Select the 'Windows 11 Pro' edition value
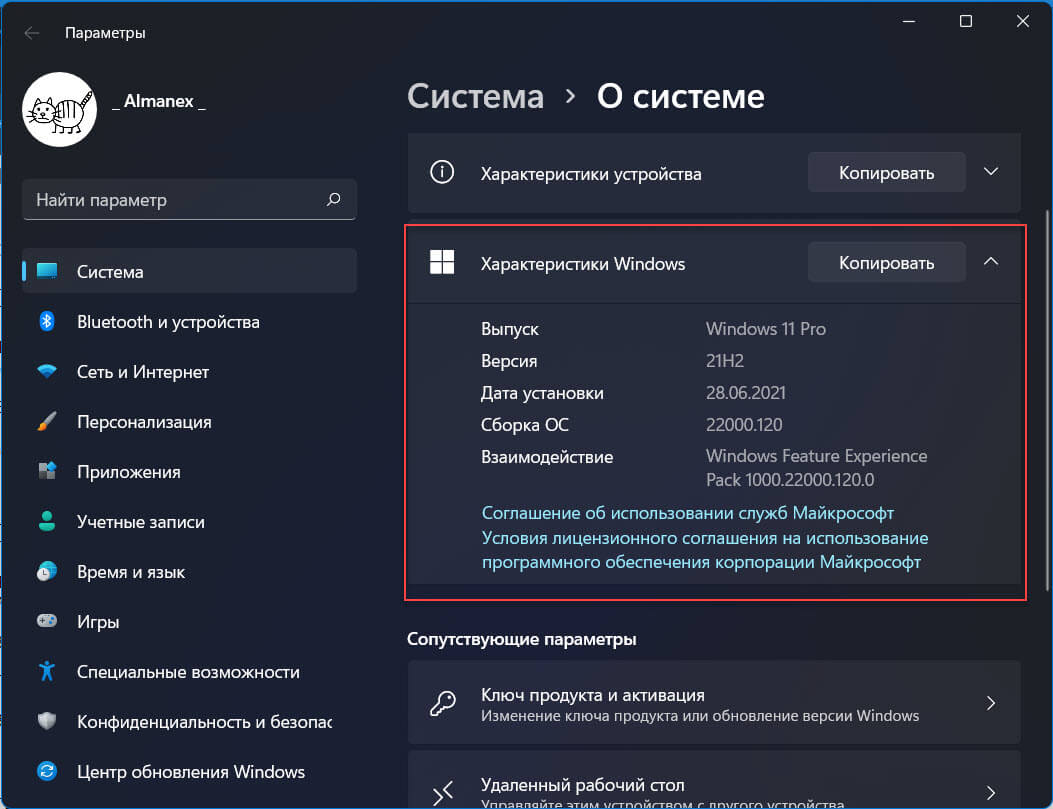The image size is (1053, 809). pyautogui.click(x=766, y=329)
